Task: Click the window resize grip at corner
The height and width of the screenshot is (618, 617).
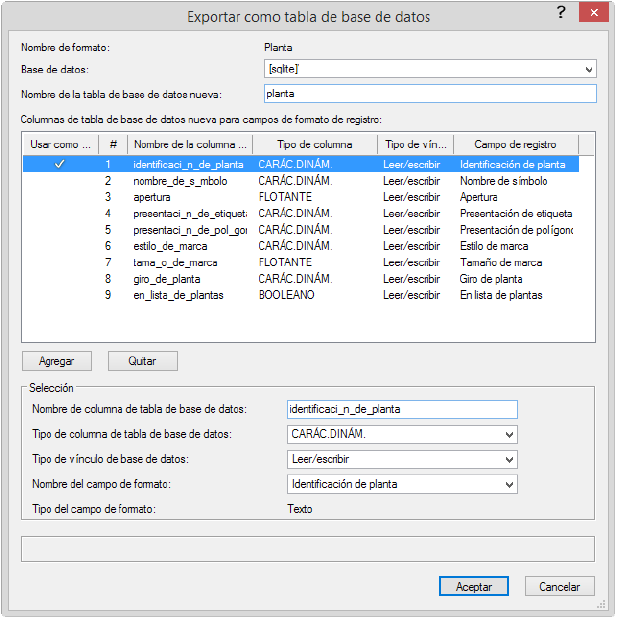Action: pyautogui.click(x=601, y=605)
